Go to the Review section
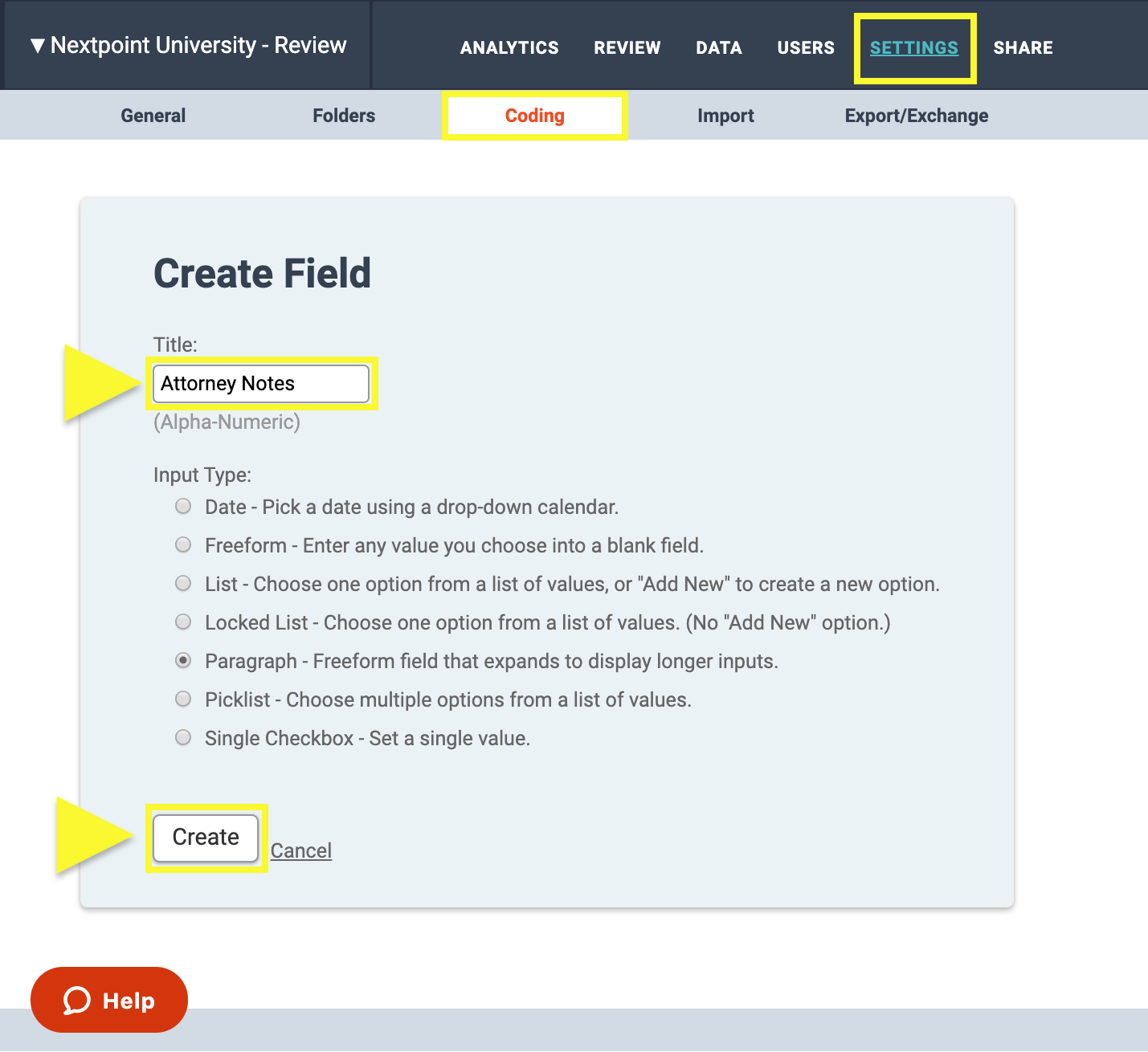Screen dimensions: 1148x1052 pyautogui.click(x=627, y=48)
